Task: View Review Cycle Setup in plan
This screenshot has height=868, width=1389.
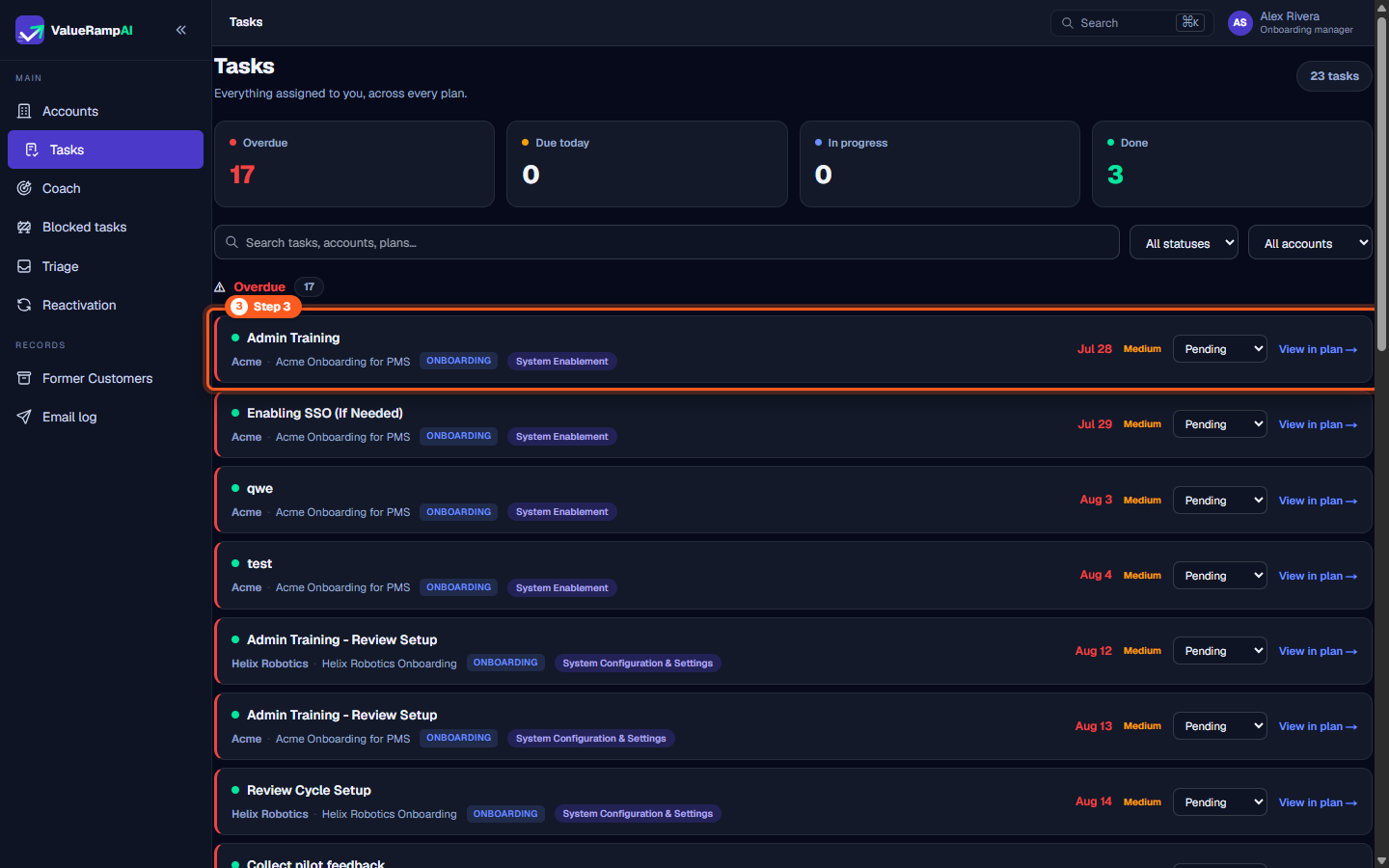Action: pyautogui.click(x=1318, y=802)
